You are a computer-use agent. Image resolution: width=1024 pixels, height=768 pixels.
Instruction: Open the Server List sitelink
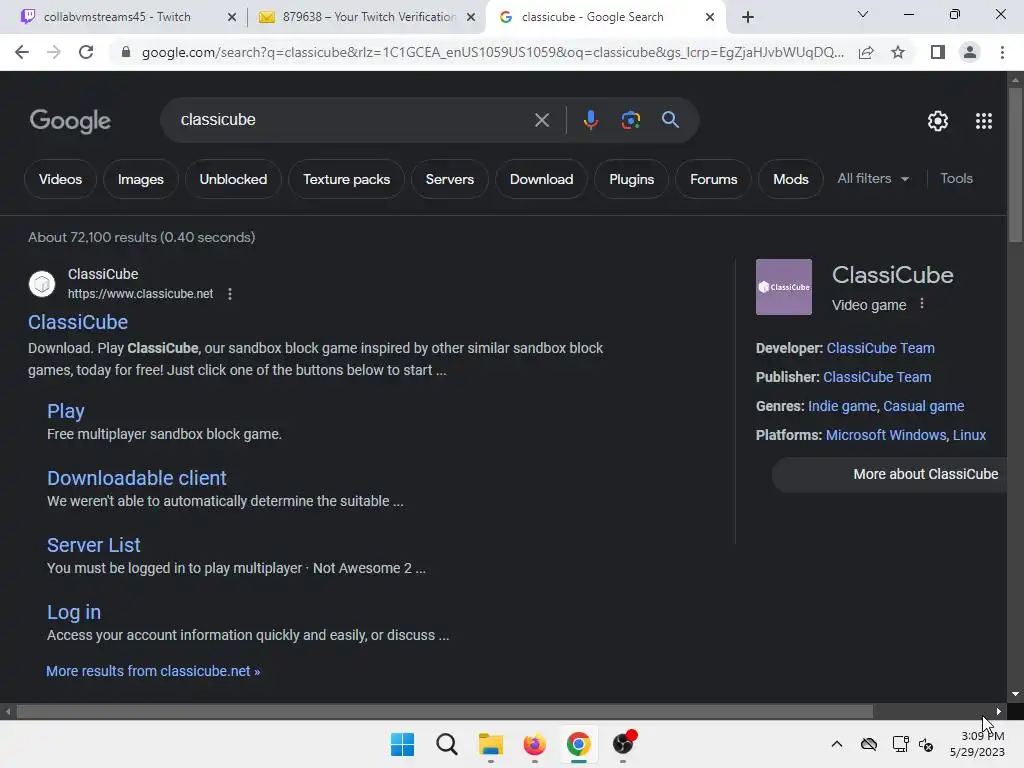pos(93,545)
